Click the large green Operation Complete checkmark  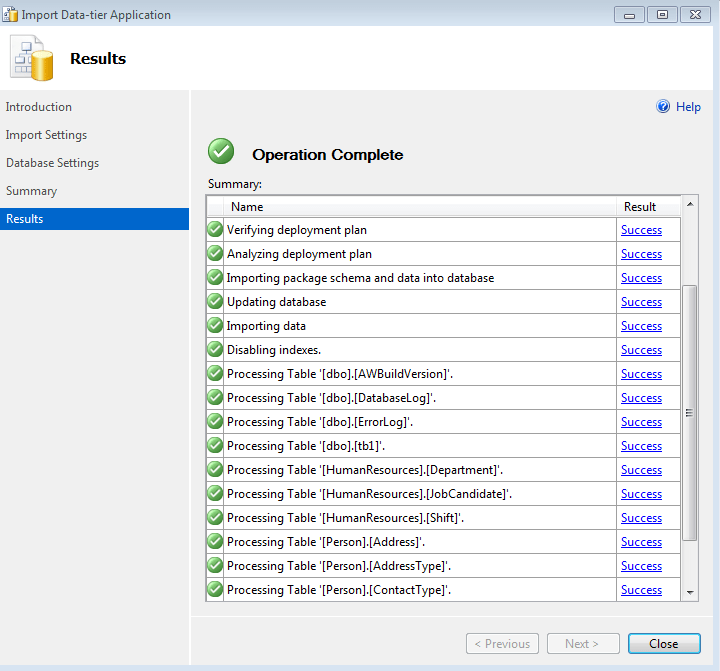click(x=221, y=152)
